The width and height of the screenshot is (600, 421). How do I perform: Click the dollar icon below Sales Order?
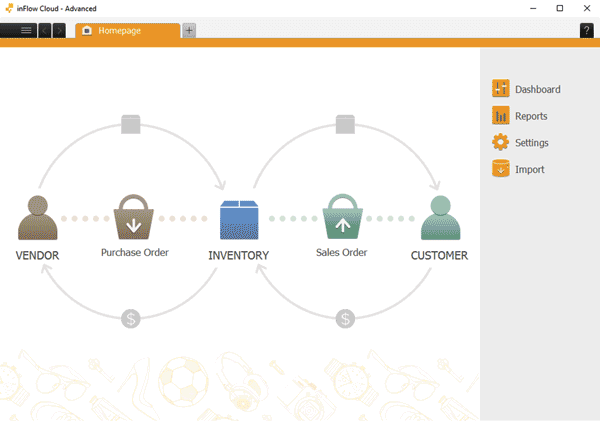point(345,319)
